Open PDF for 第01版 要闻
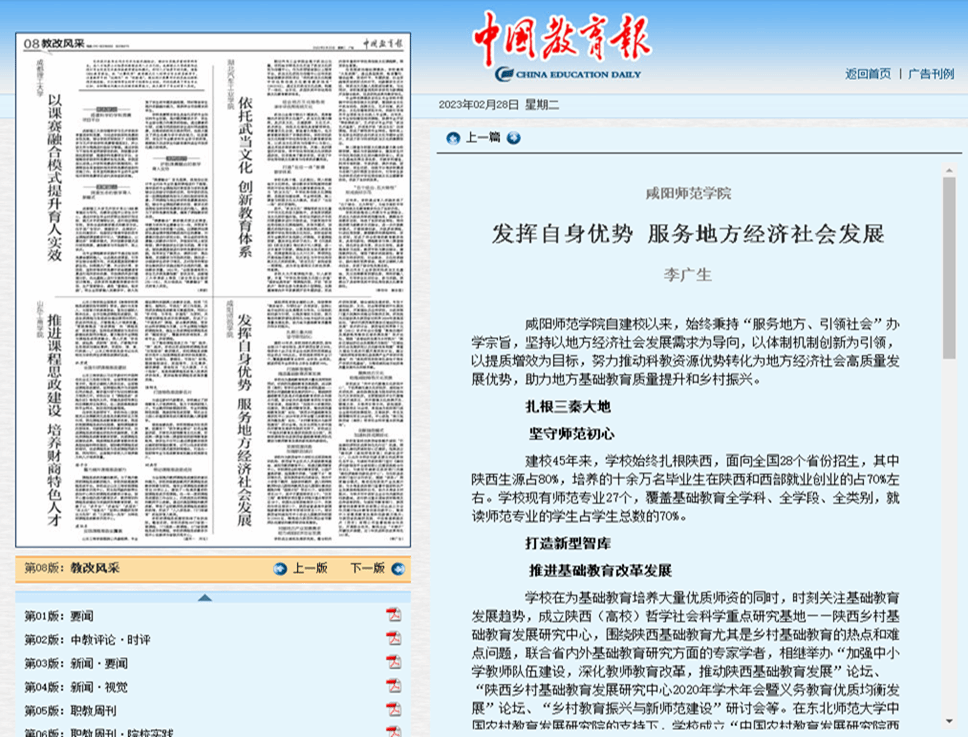 tap(394, 614)
